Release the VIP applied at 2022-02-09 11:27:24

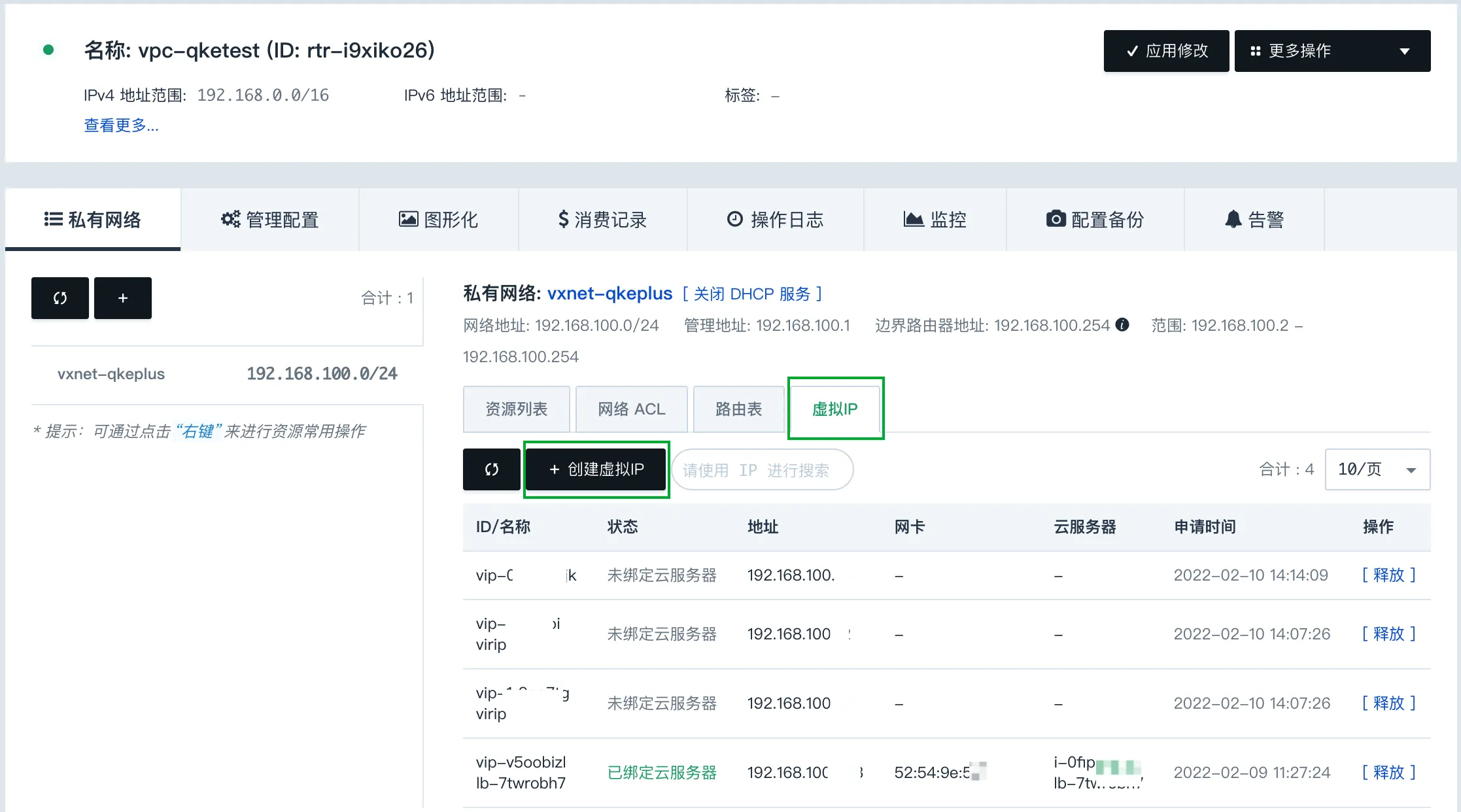pos(1389,773)
